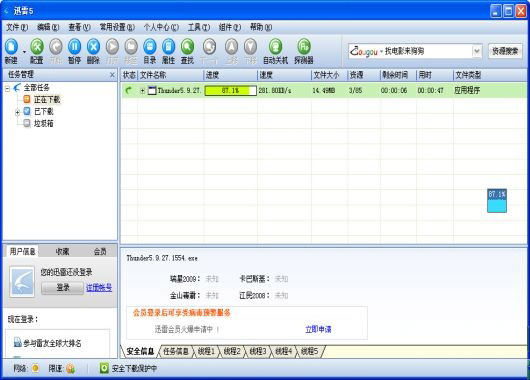Screen dimensions: 530x380
Task: Switch to the 任务信息 tab
Action: [176, 352]
